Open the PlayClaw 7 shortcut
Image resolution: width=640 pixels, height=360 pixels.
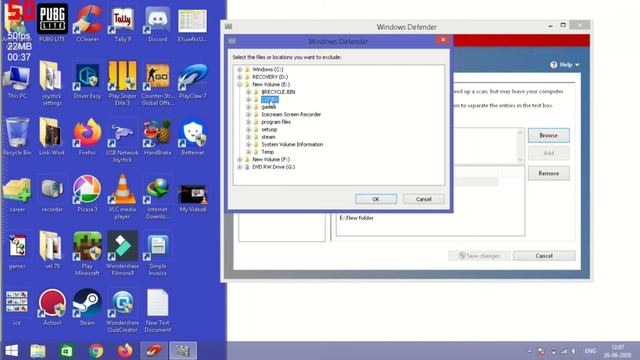click(x=193, y=80)
